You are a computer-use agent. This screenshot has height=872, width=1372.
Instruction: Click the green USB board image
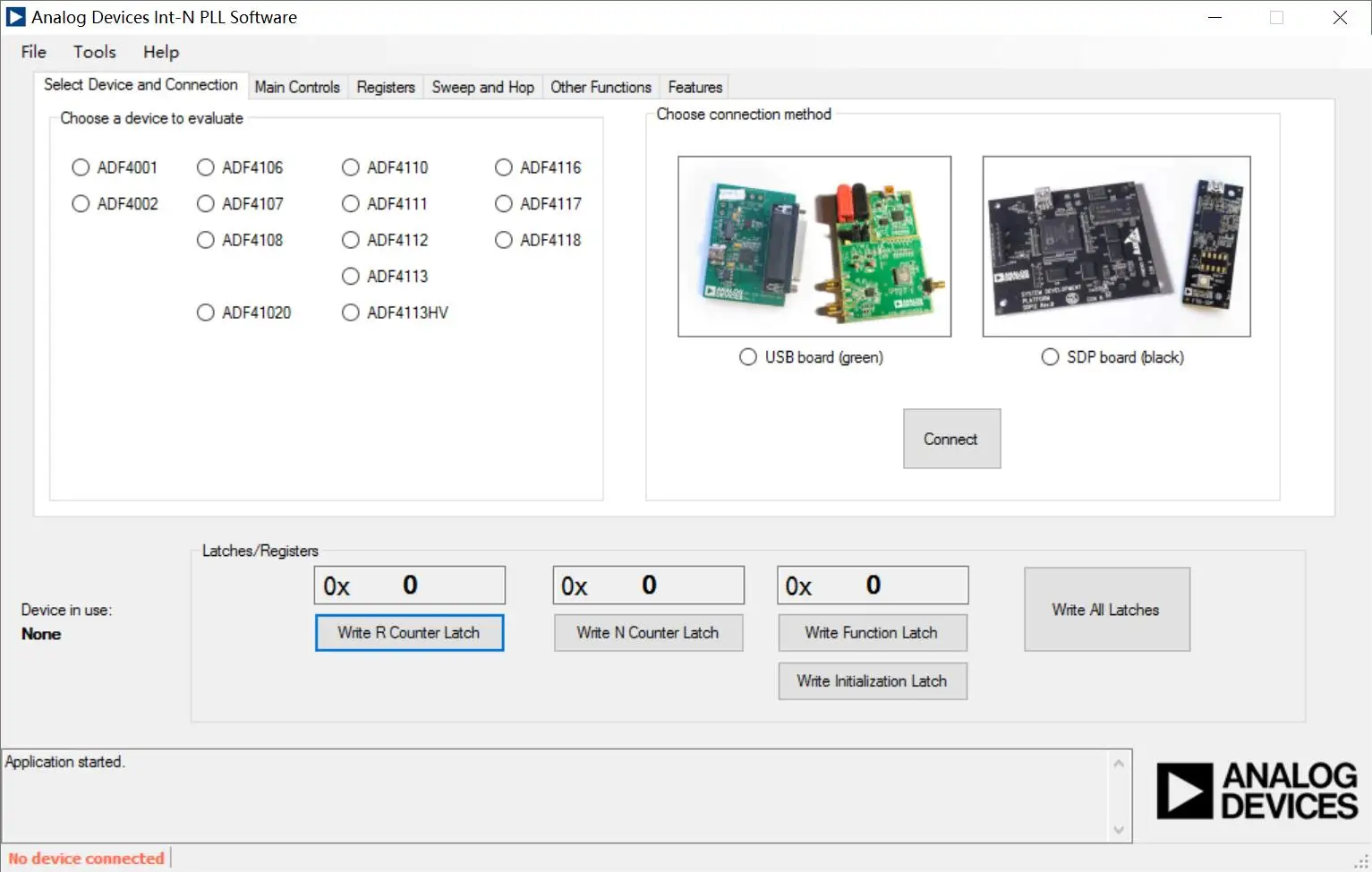[x=814, y=246]
